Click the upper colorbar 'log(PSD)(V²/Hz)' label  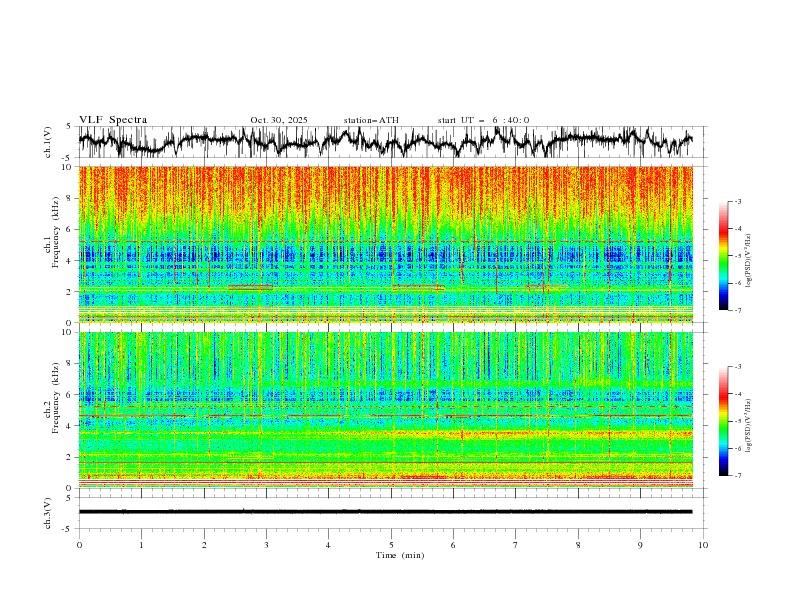coord(749,261)
